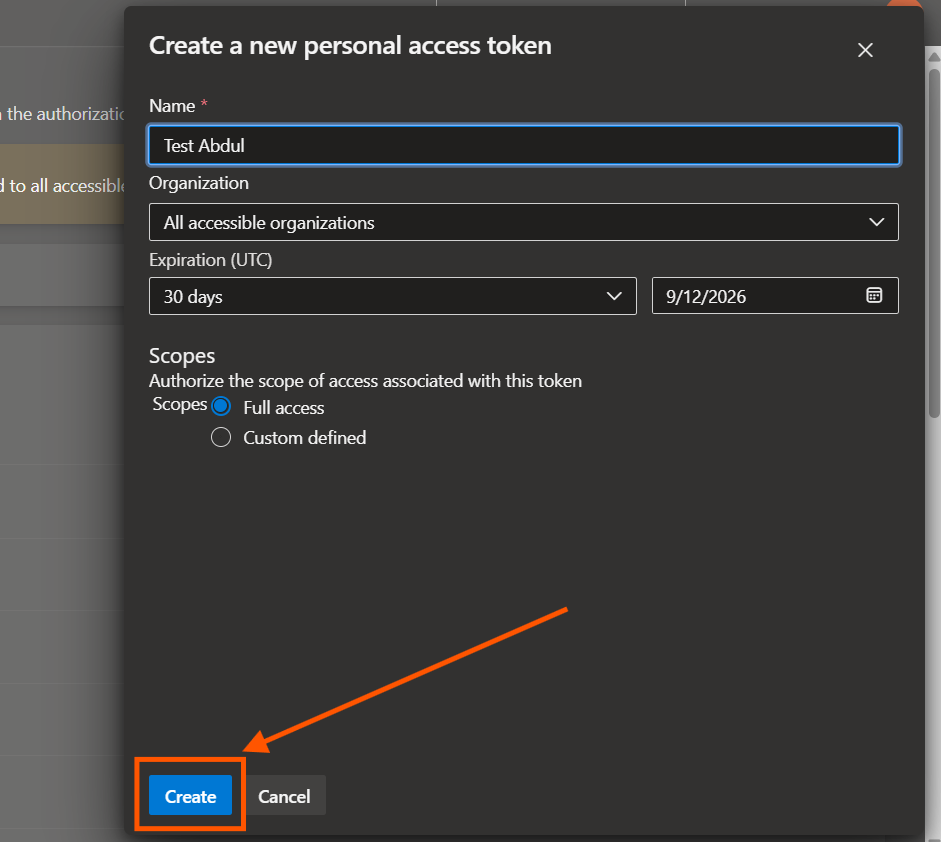Close the personal access token dialog
Image resolution: width=941 pixels, height=842 pixels.
(x=865, y=50)
